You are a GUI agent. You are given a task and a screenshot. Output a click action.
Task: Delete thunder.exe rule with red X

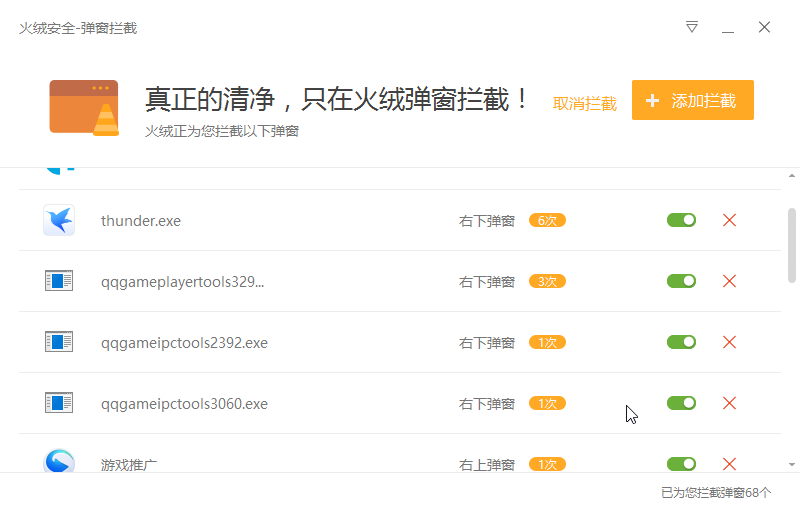[729, 220]
